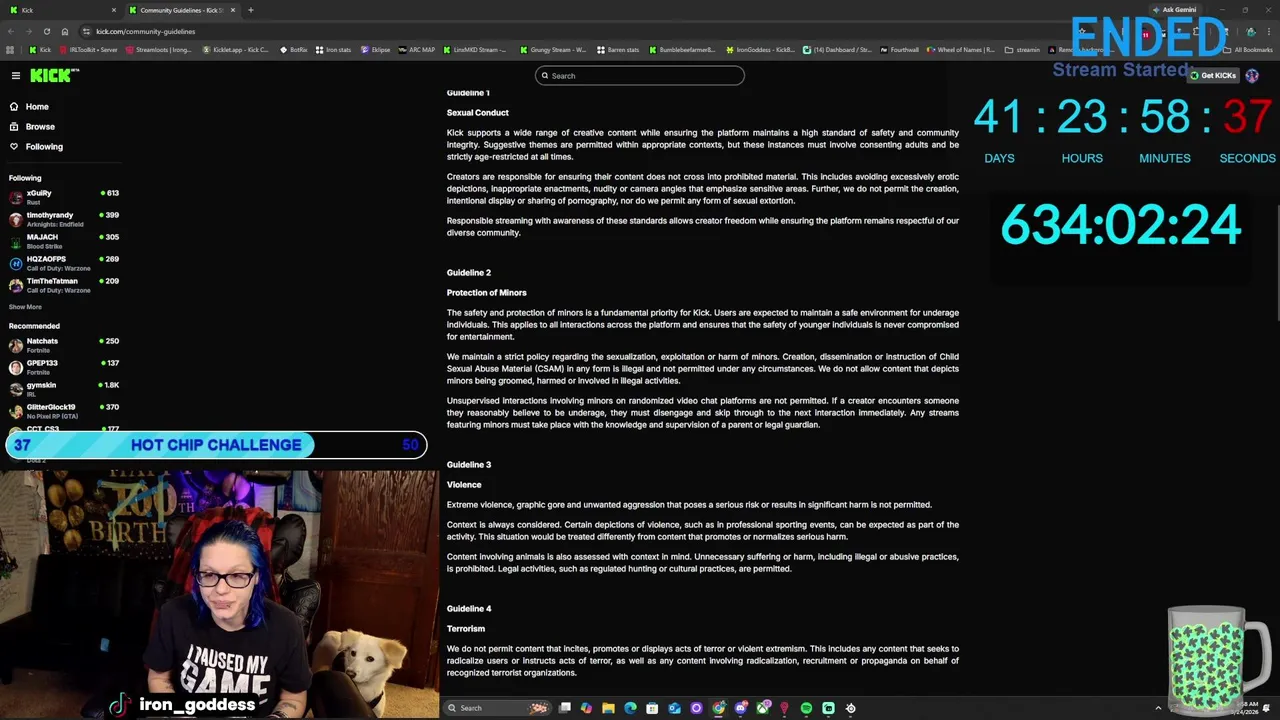Close the Community Guidelines tab
Viewport: 1280px width, 720px height.
tap(232, 10)
